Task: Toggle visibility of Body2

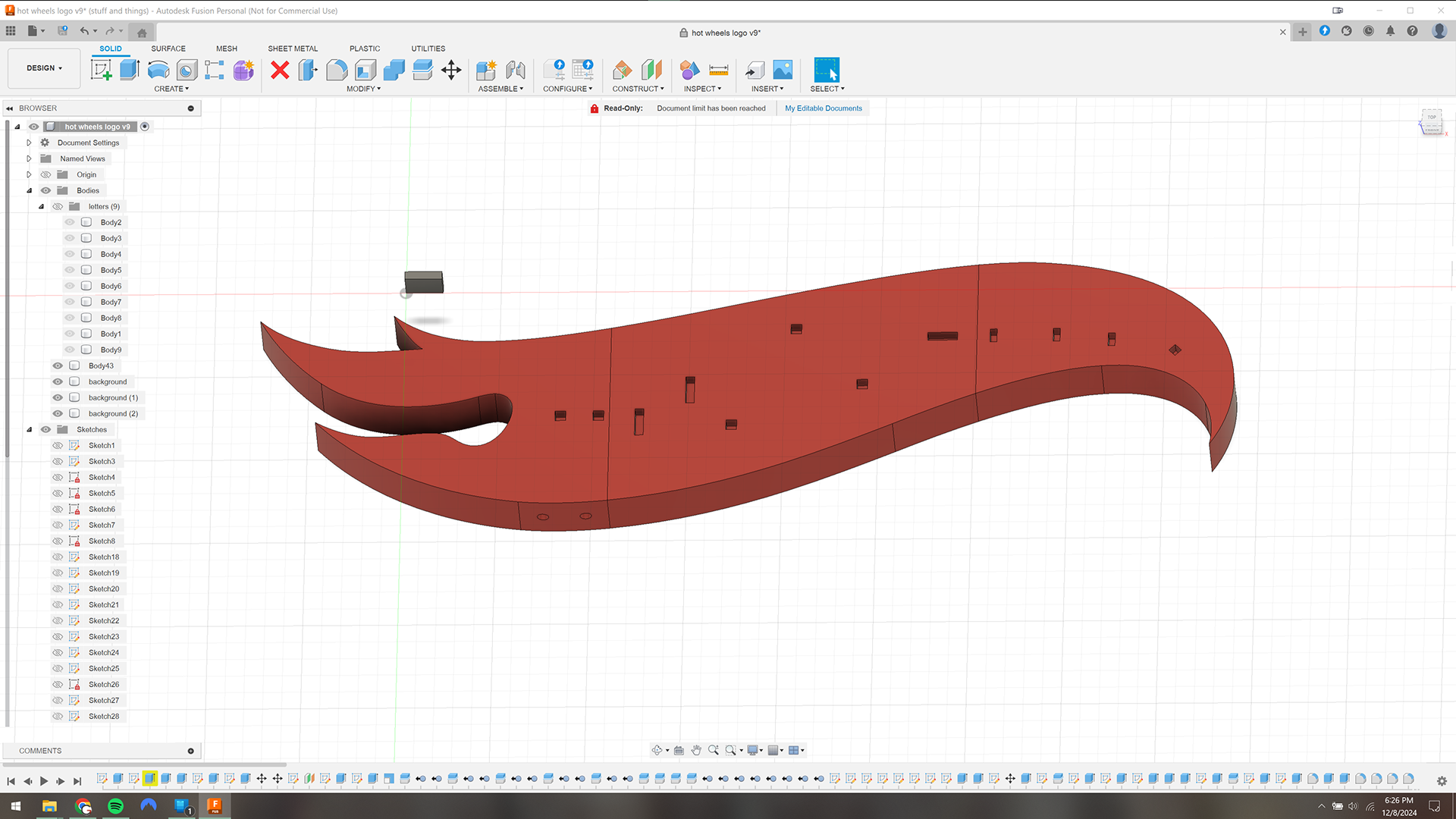Action: click(70, 222)
